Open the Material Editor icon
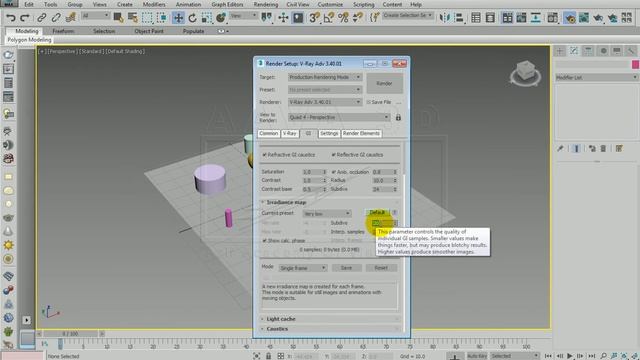Image resolution: width=640 pixels, height=360 pixels. click(552, 18)
